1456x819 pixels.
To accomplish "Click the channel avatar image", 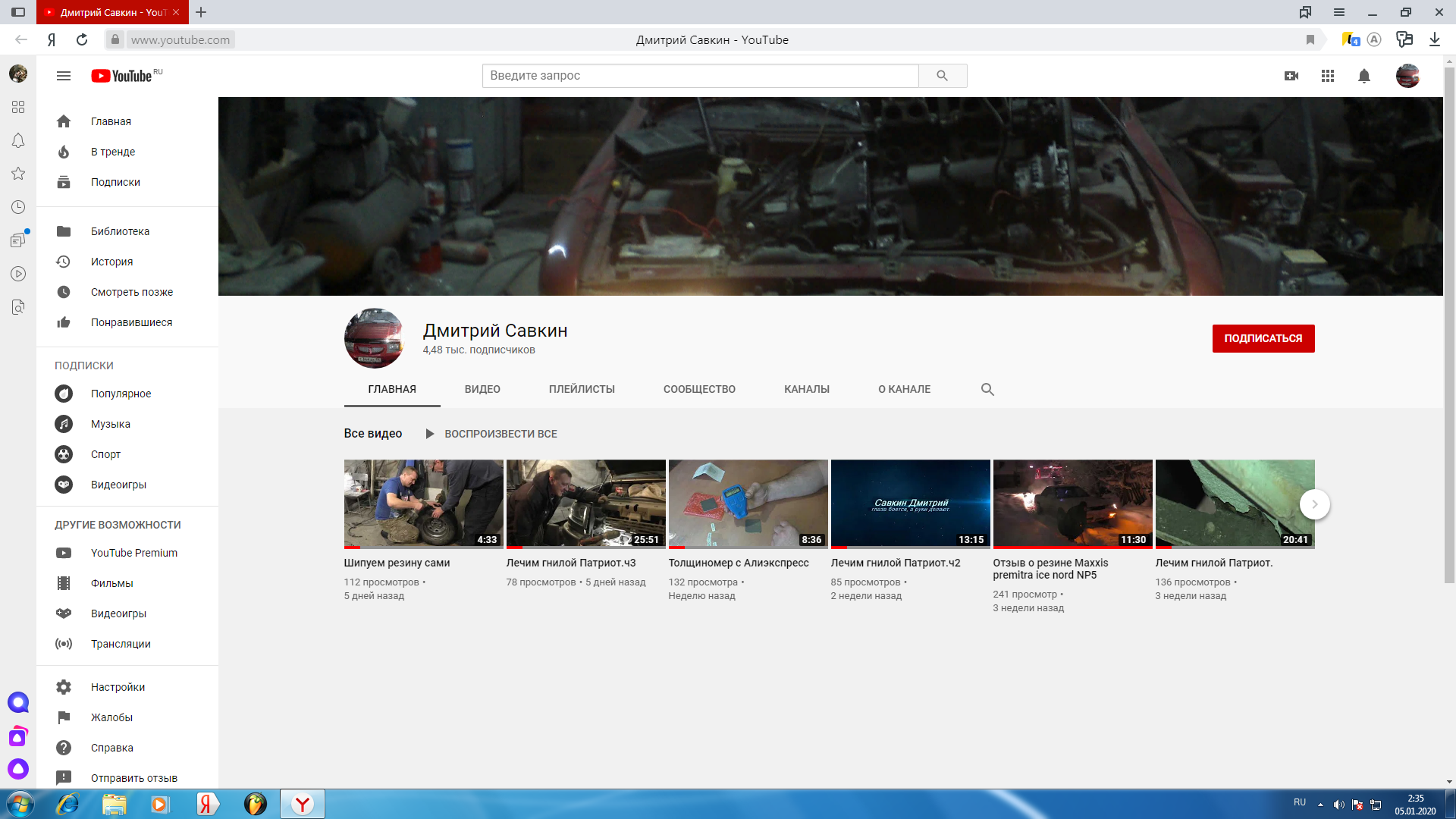I will coord(375,338).
